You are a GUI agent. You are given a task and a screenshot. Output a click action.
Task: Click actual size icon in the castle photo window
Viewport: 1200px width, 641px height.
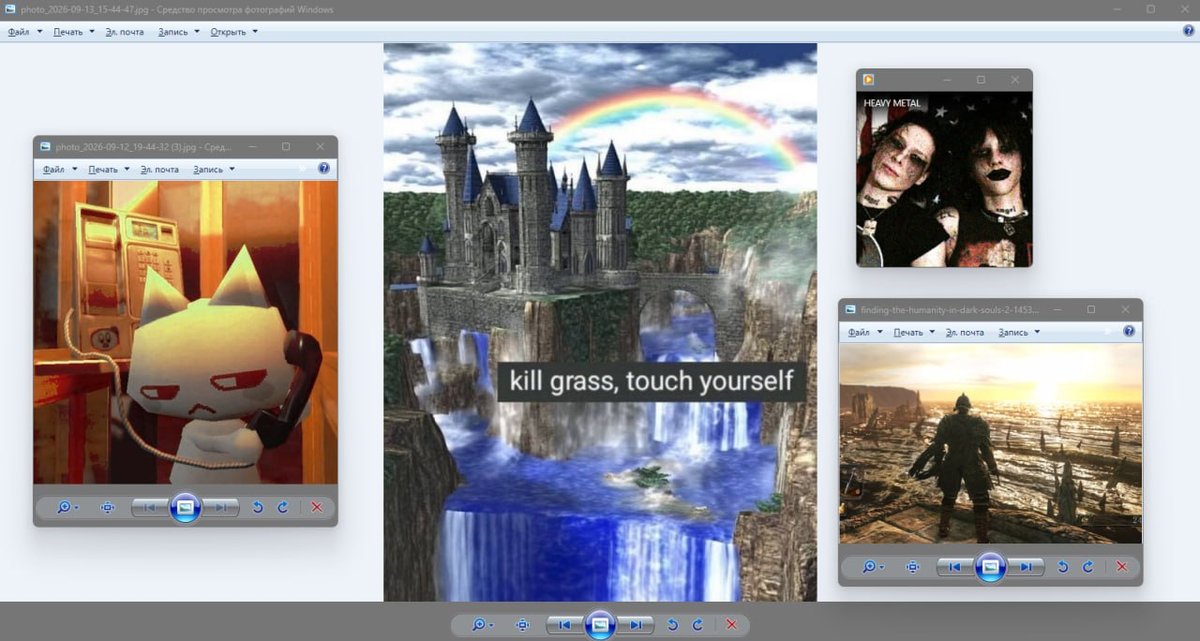click(522, 625)
